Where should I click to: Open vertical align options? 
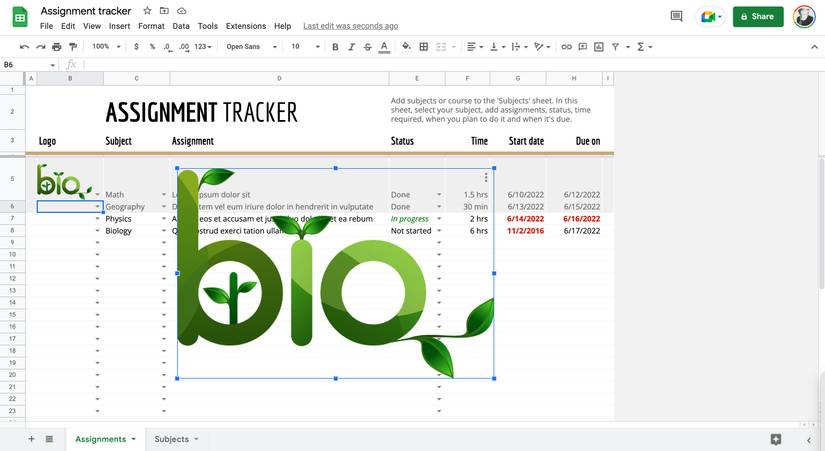coord(497,47)
